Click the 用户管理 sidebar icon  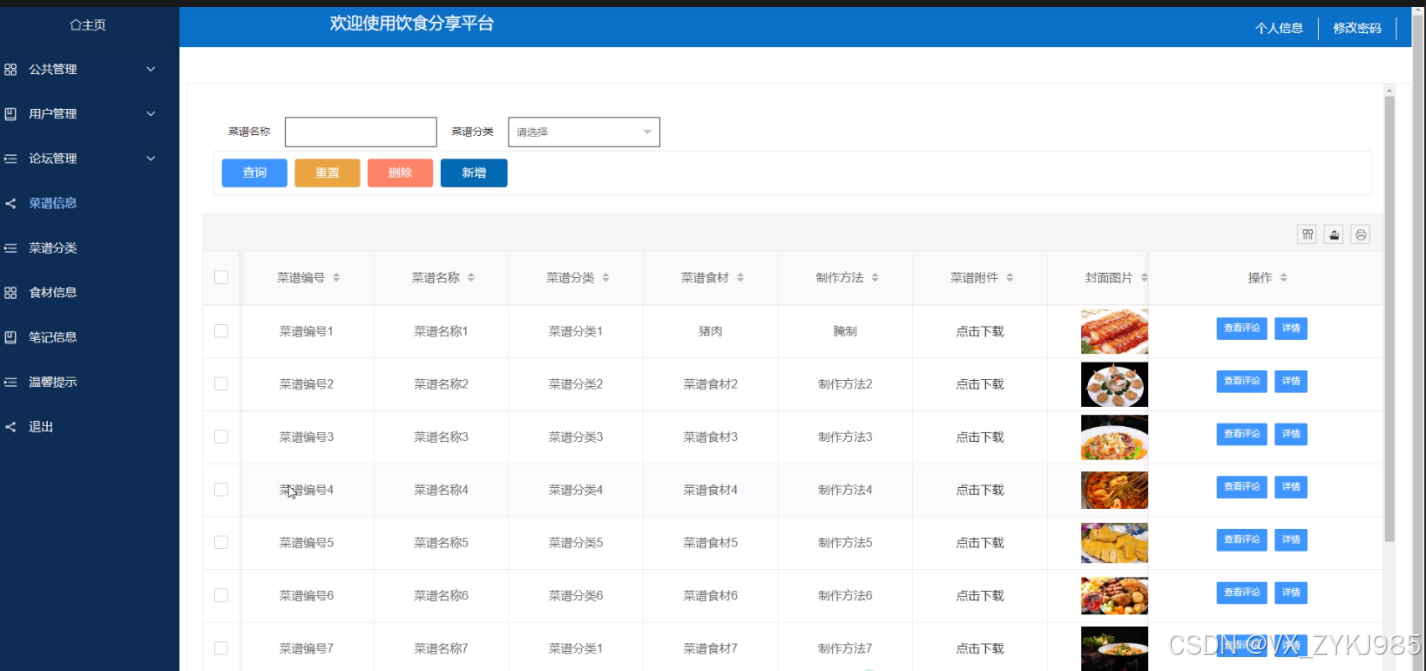(x=10, y=114)
